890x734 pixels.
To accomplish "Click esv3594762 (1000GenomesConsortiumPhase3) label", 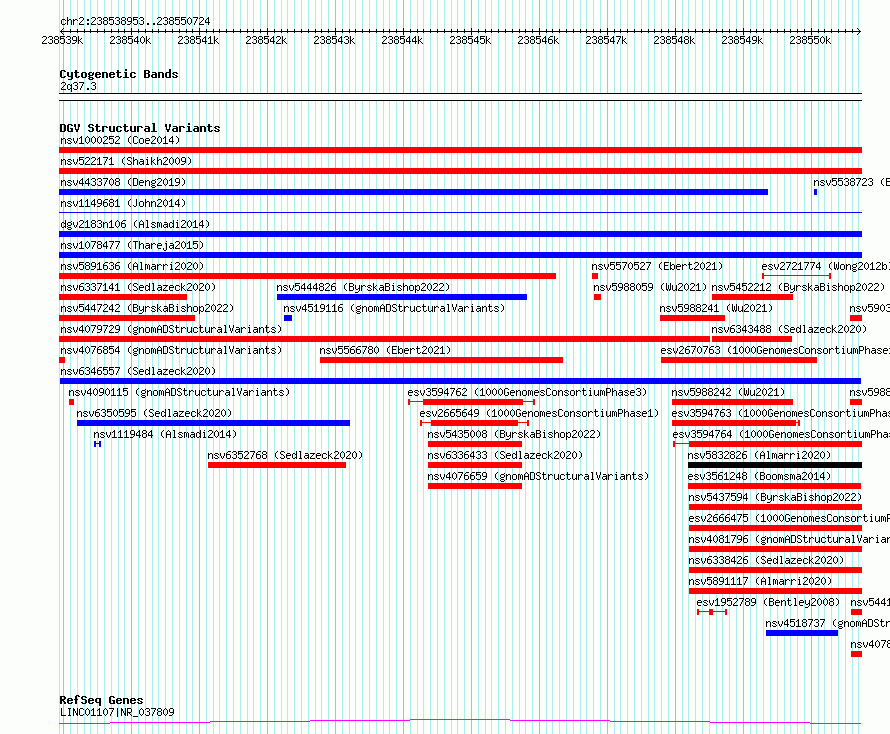I will coord(527,392).
